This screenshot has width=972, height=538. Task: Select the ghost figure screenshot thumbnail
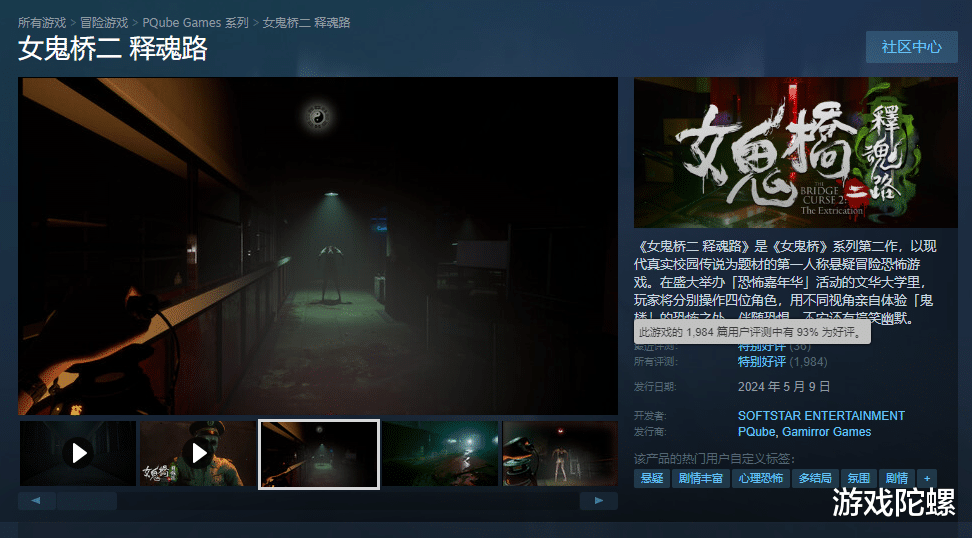click(x=560, y=454)
